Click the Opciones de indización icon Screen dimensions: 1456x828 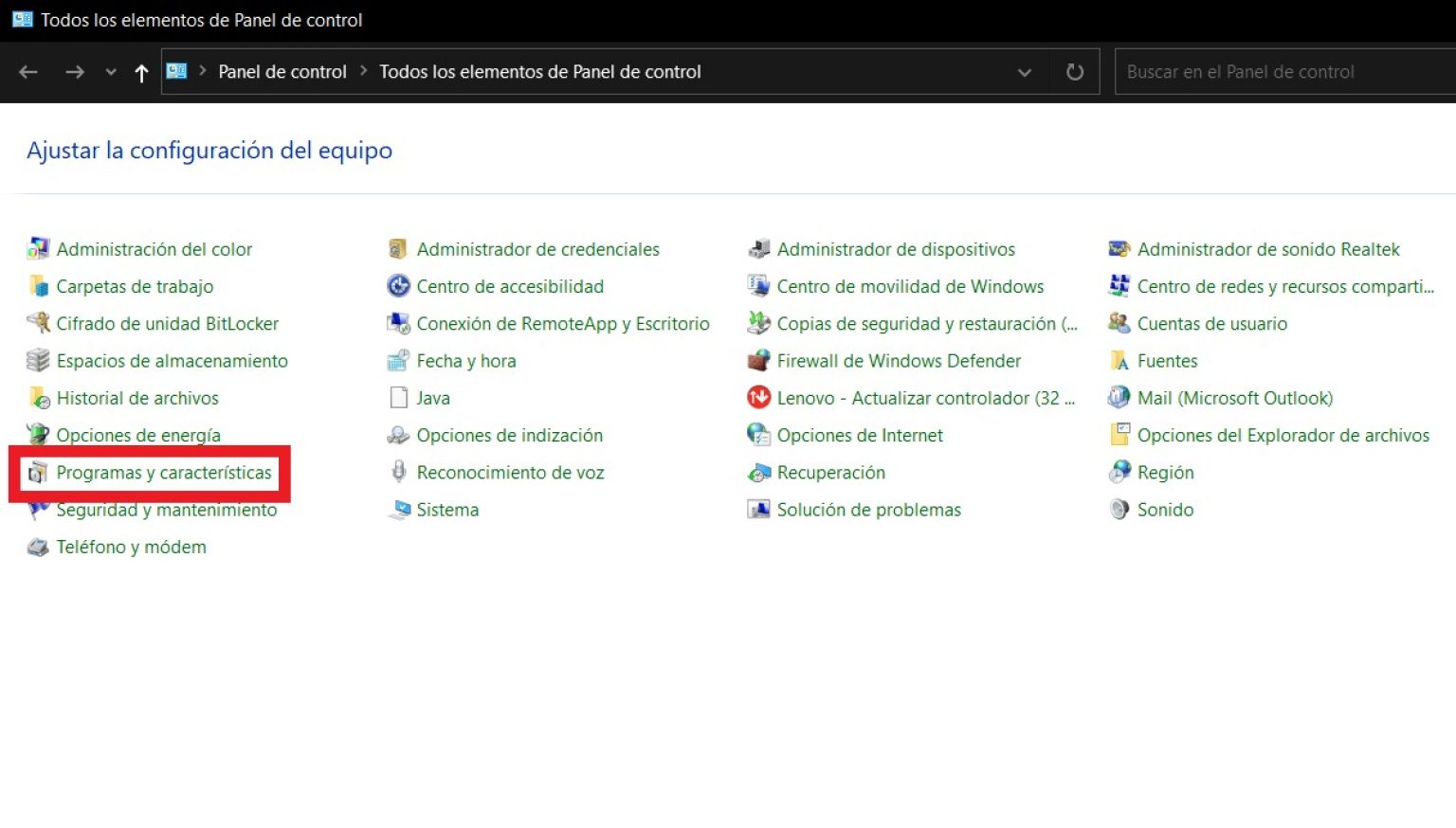[398, 435]
